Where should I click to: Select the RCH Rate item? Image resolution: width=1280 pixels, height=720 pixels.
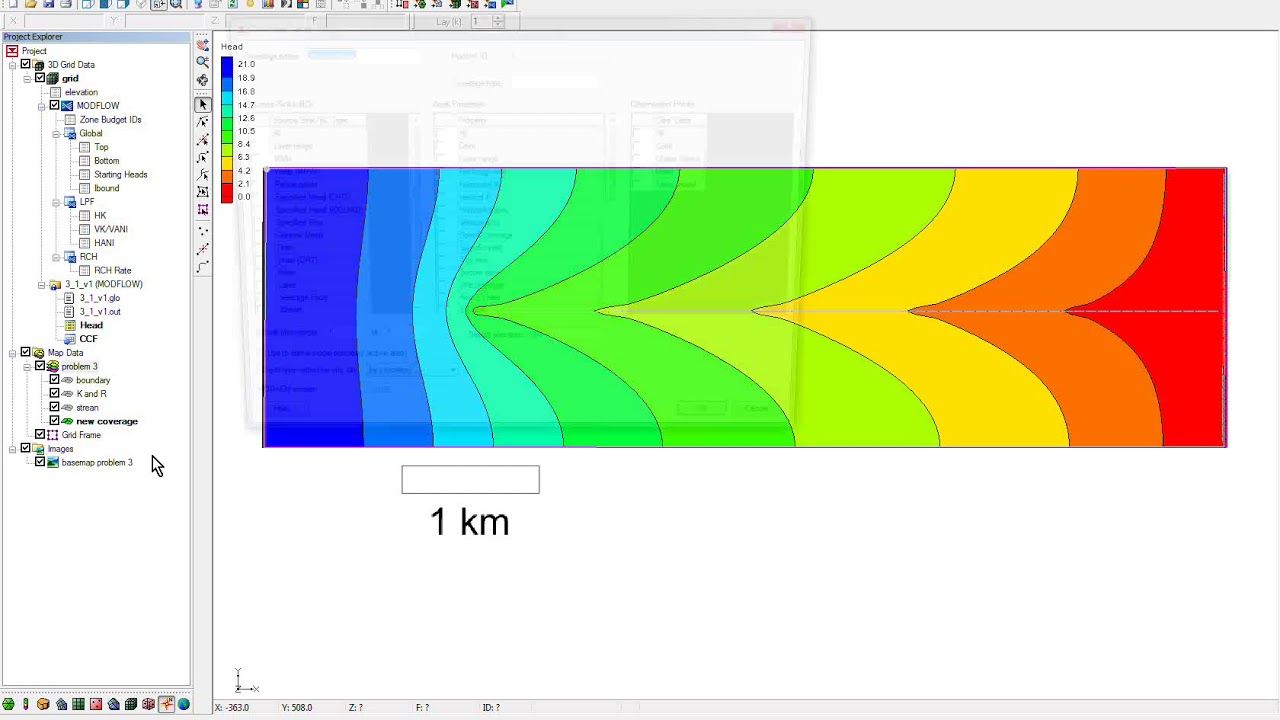(x=112, y=270)
